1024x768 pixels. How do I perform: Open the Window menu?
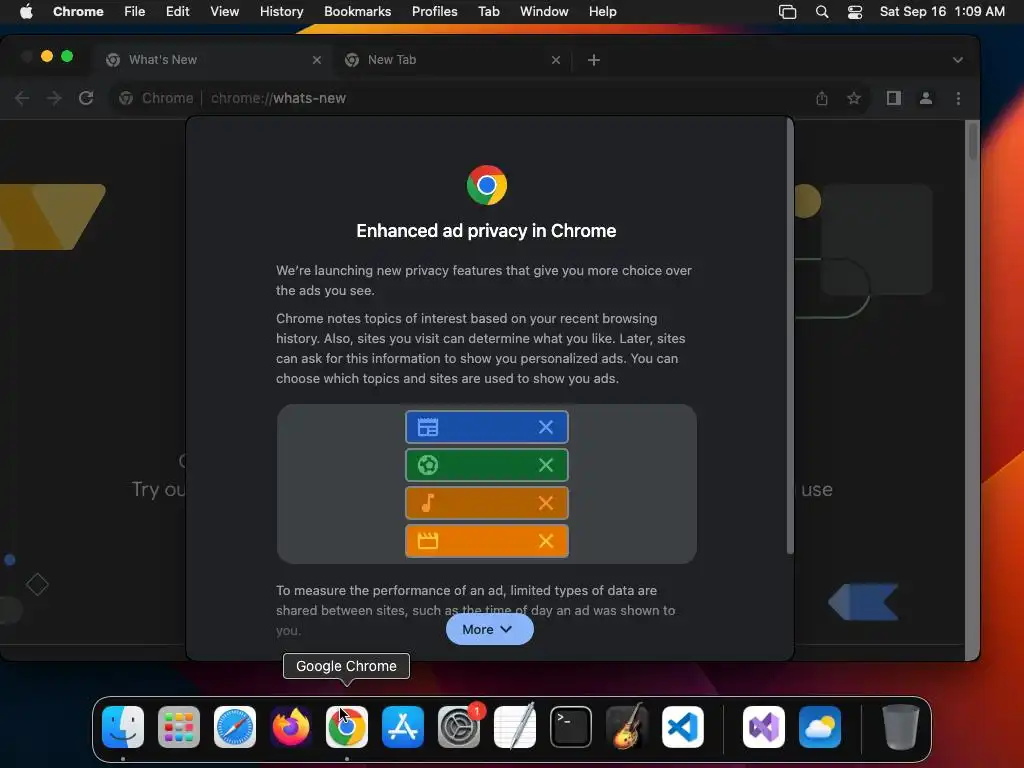[x=544, y=11]
